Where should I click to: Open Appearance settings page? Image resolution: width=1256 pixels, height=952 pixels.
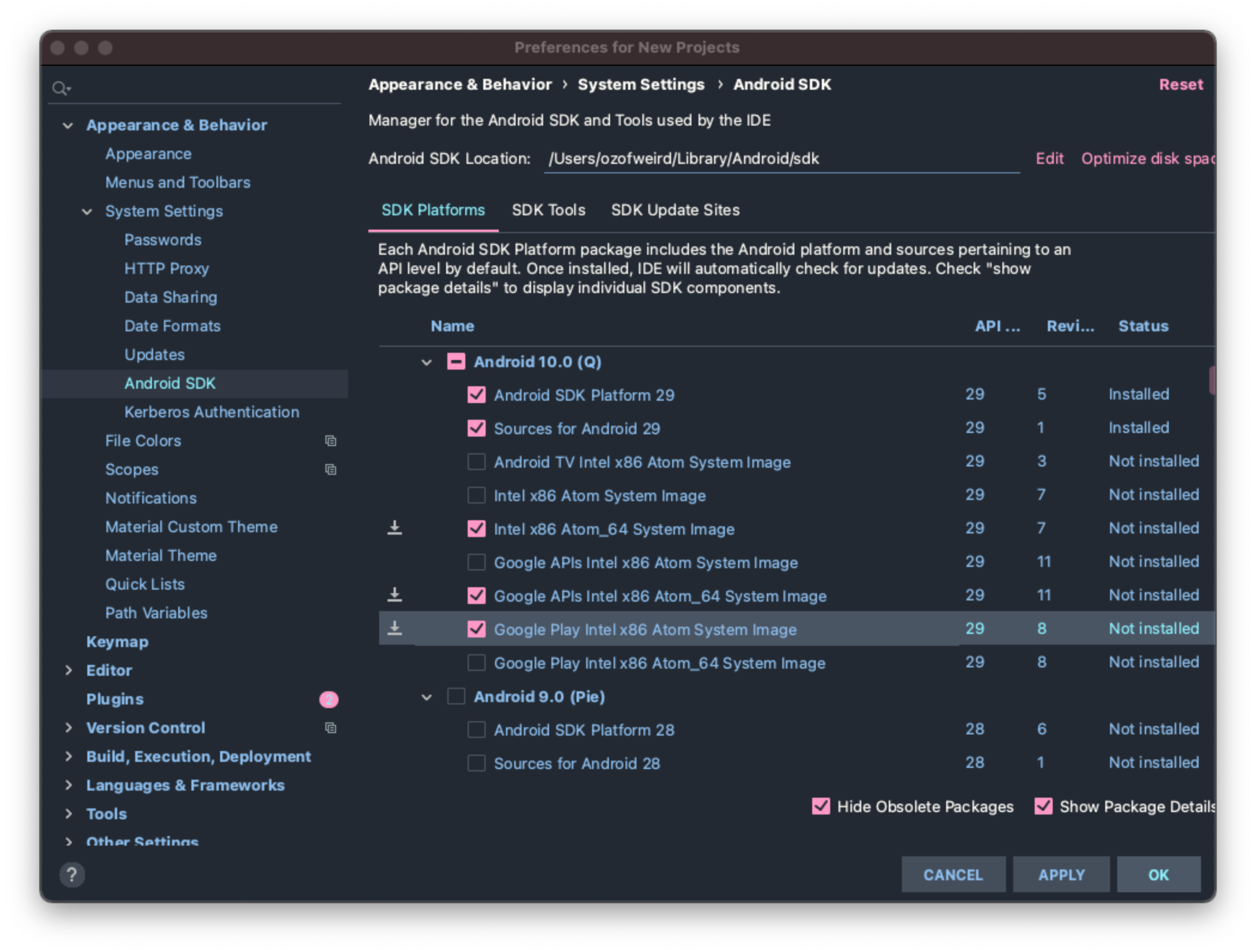[148, 154]
